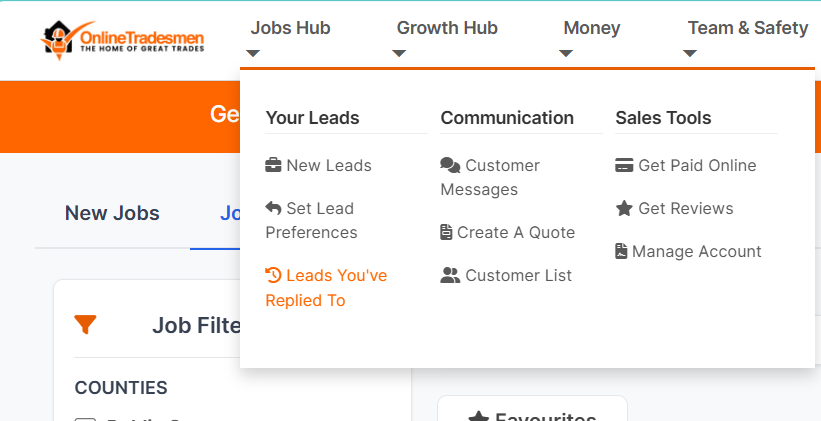Click the history icon for Leads You've Replied To

(273, 275)
